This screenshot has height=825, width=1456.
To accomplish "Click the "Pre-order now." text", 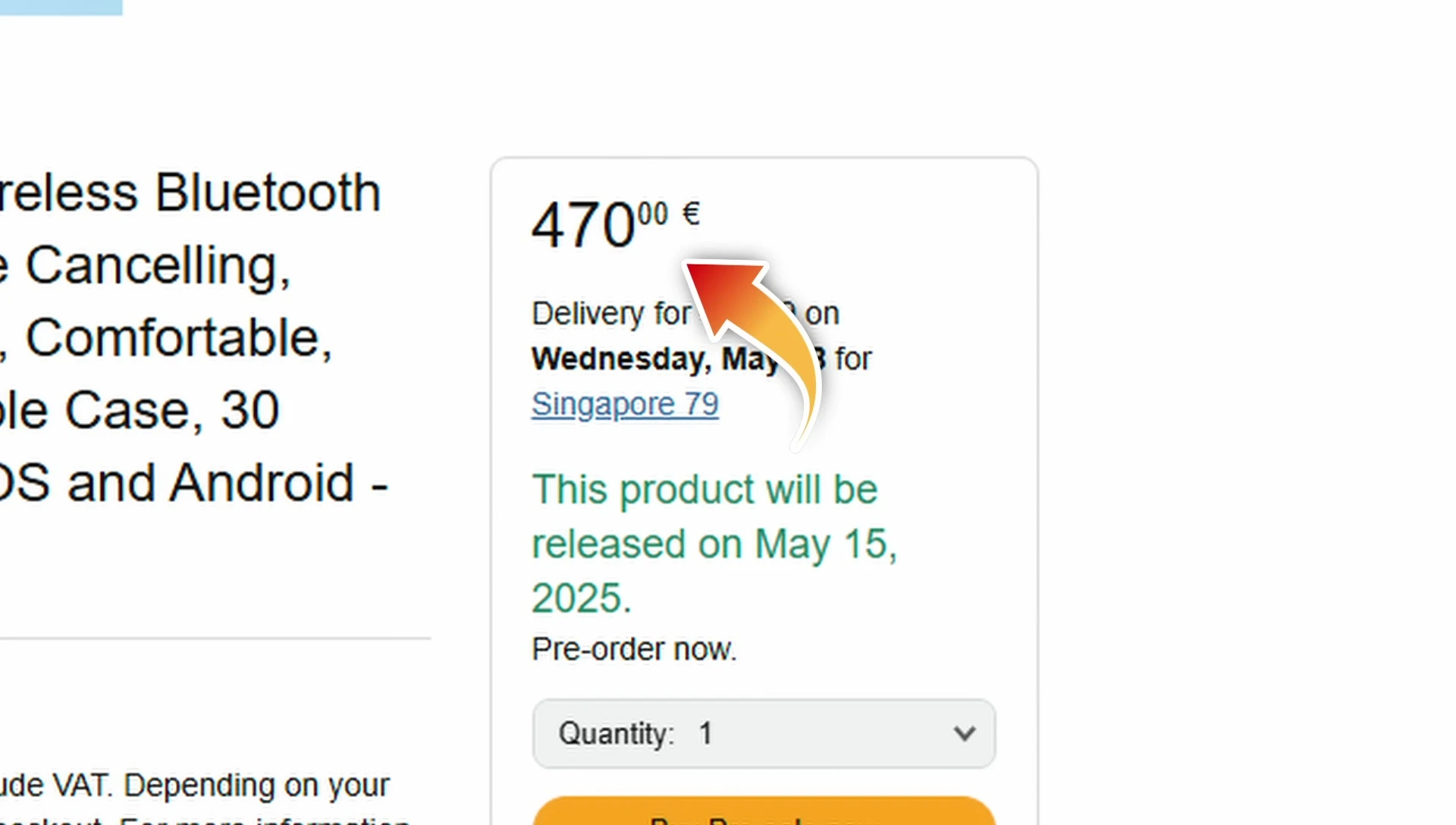I will click(634, 649).
